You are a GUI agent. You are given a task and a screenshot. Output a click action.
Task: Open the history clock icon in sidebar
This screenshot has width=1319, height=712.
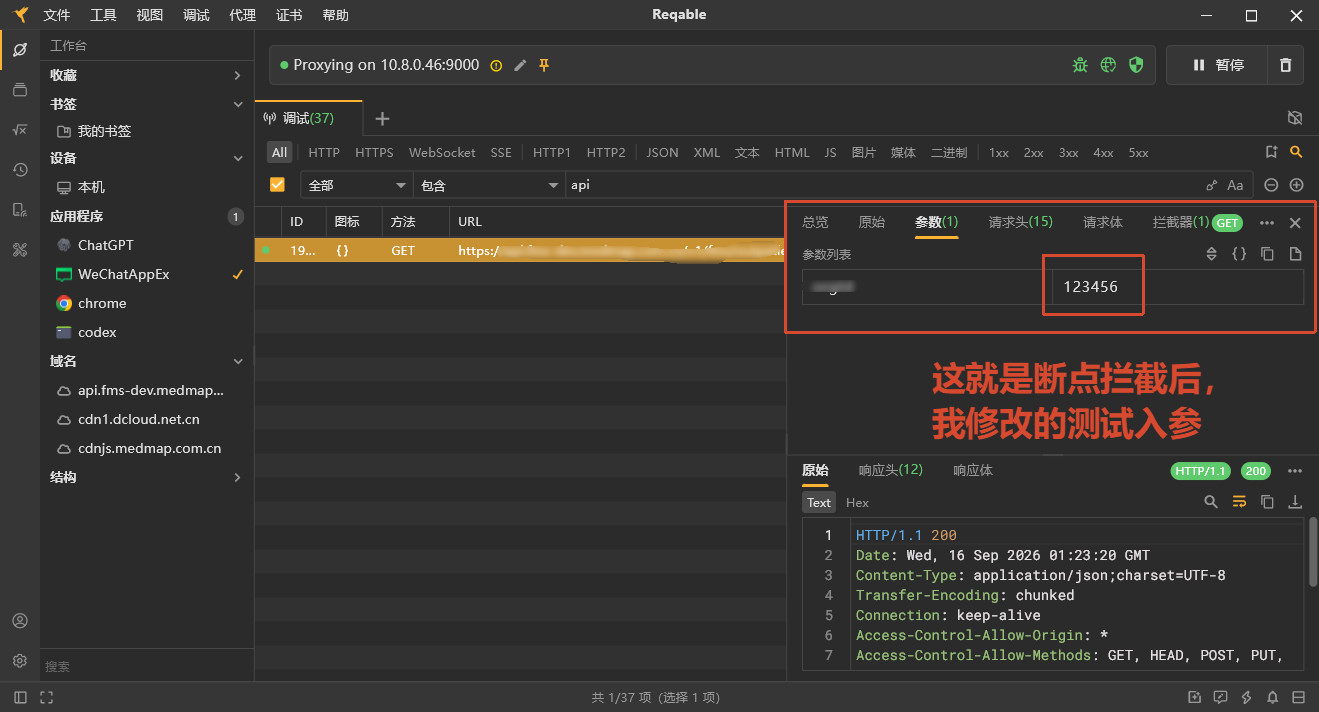(19, 170)
